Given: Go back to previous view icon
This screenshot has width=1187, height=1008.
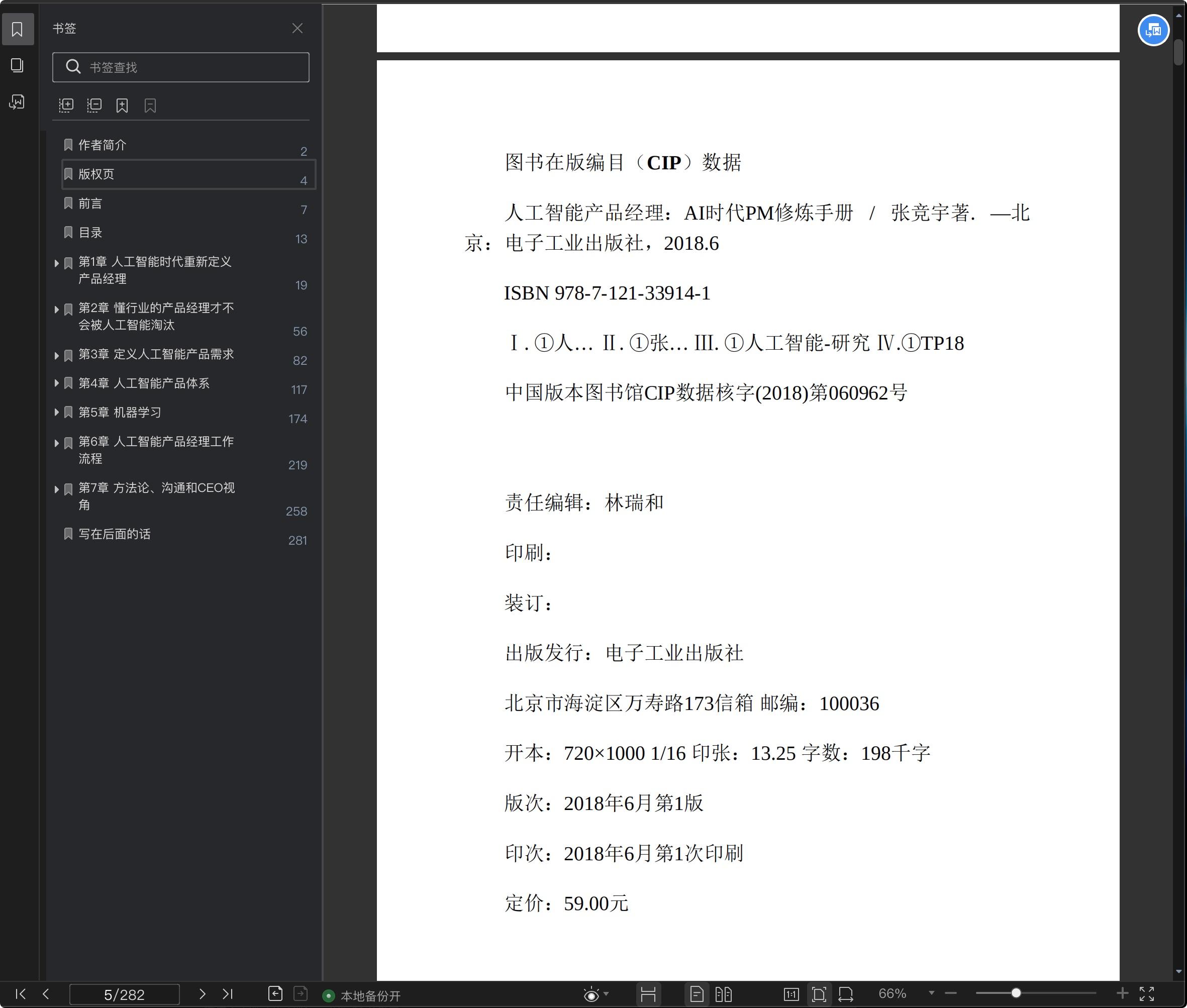Looking at the screenshot, I should point(275,994).
